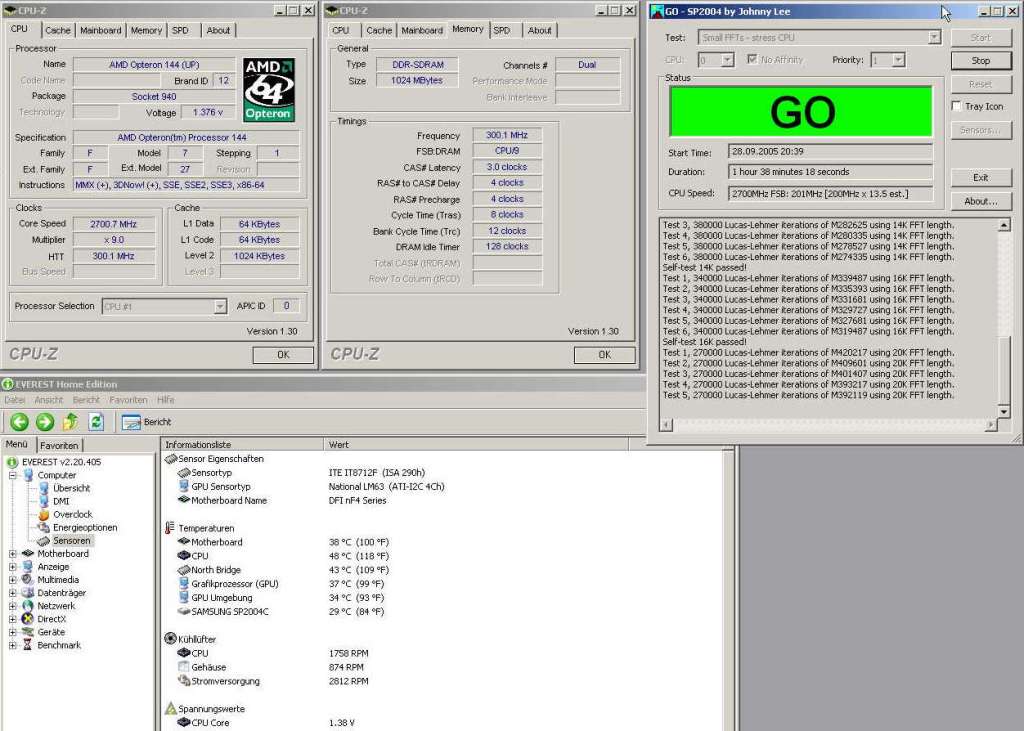Expand the Motherboard tree node
Screen dimensions: 1024x731
point(12,553)
